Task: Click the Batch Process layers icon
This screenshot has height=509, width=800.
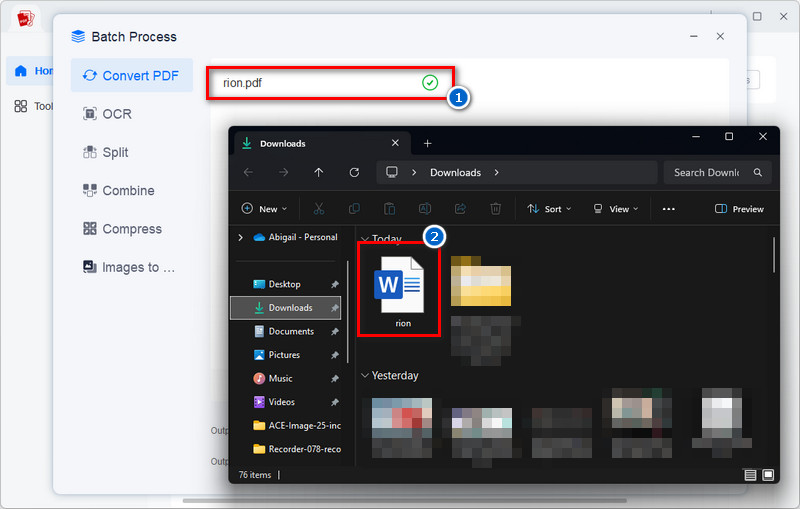Action: point(78,36)
